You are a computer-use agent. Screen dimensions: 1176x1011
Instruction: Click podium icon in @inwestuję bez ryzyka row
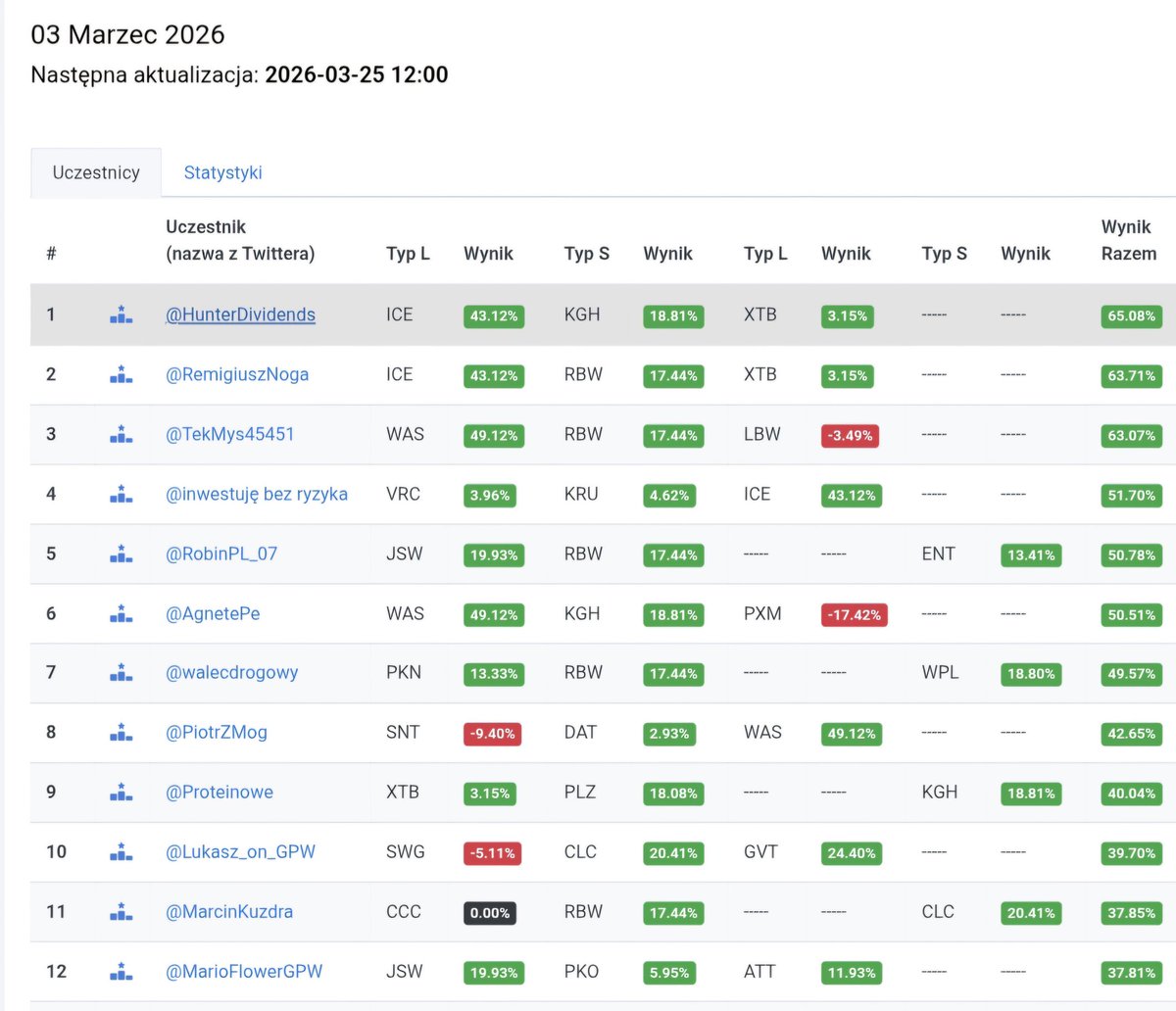(x=121, y=494)
